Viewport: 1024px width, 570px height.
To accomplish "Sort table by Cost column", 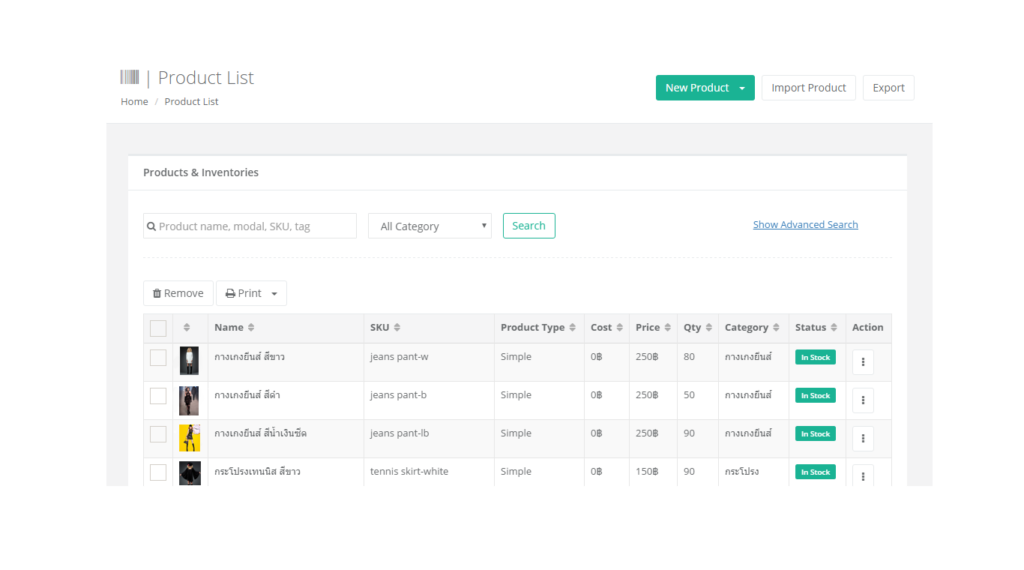I will (x=607, y=327).
